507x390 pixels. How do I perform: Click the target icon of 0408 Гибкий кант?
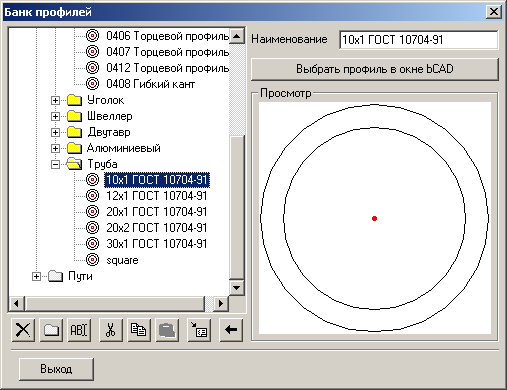92,83
